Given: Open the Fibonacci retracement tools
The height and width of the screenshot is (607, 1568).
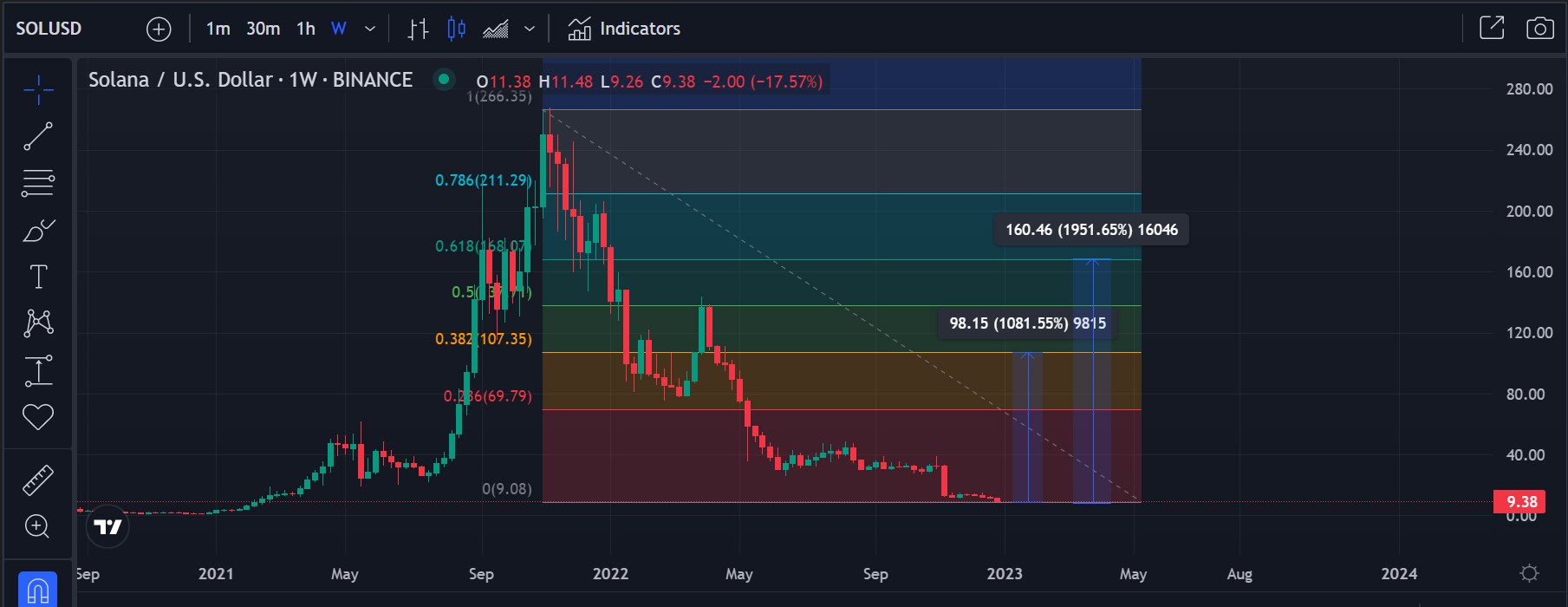Looking at the screenshot, I should click(38, 183).
